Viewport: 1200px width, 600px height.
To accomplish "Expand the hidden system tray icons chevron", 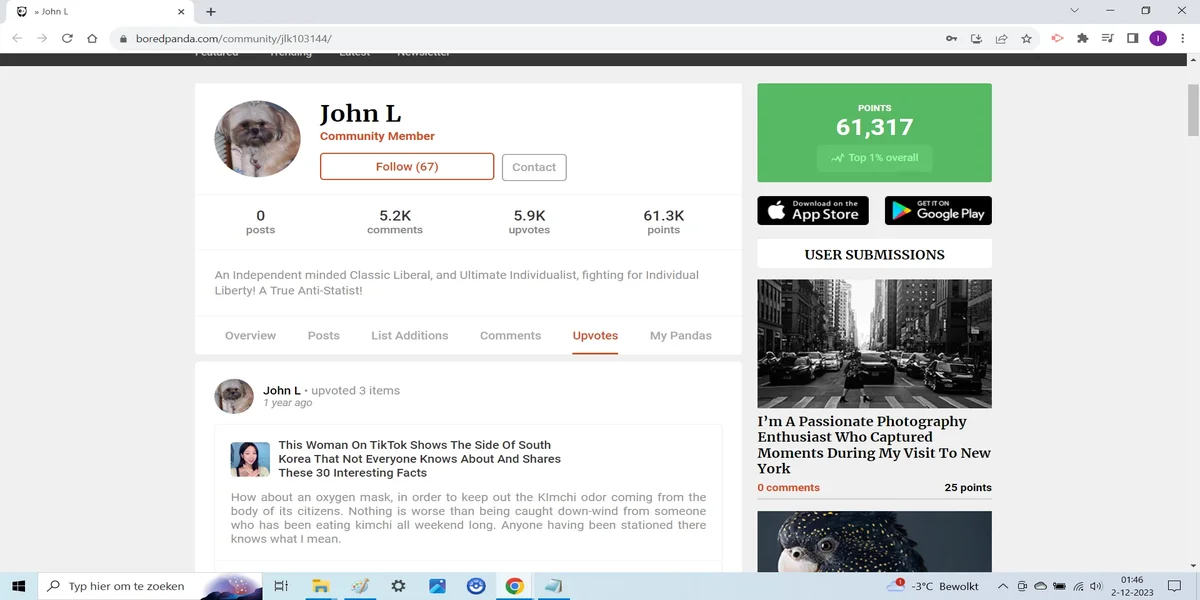I will (x=1002, y=586).
